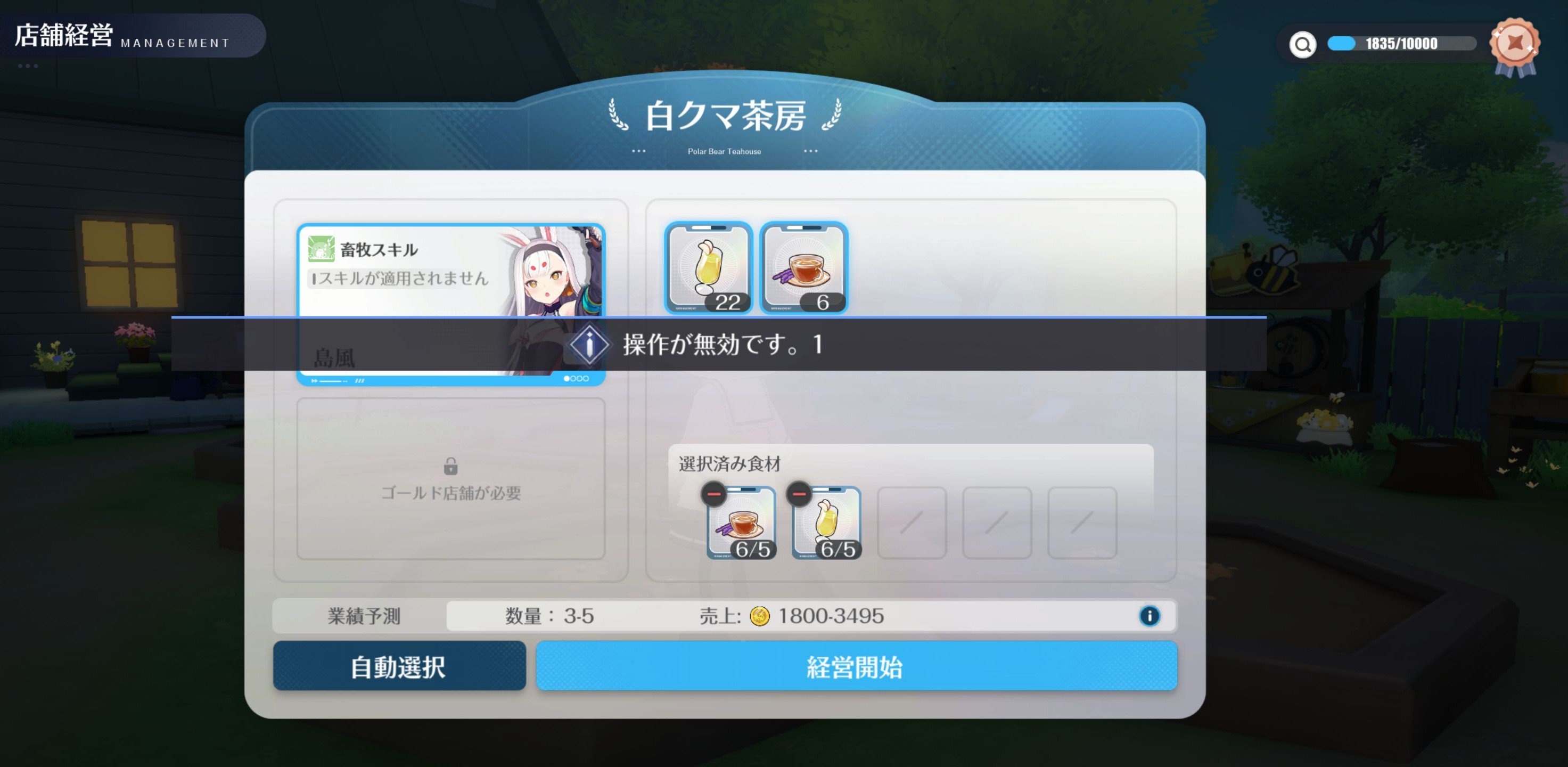1568x767 pixels.
Task: Select the tea cup ingredient item (6)
Action: [x=804, y=268]
